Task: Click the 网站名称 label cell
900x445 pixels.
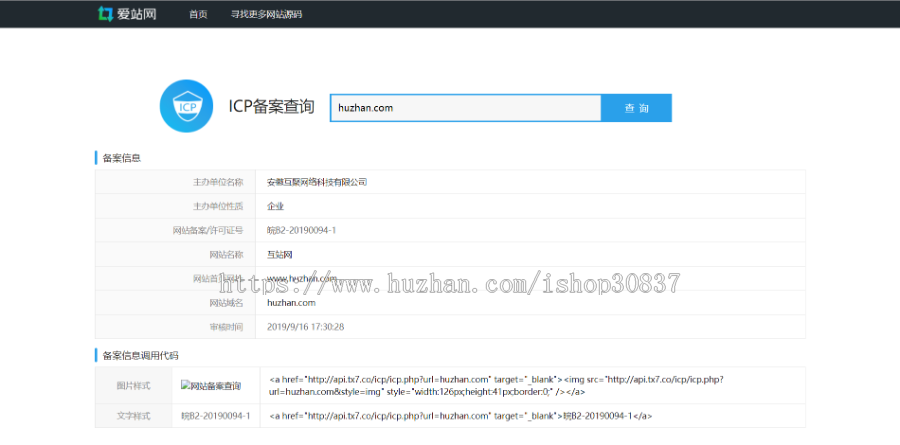Action: click(x=175, y=254)
